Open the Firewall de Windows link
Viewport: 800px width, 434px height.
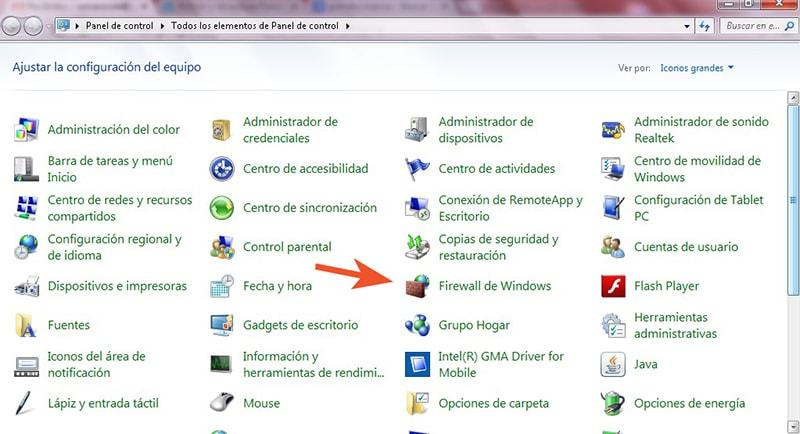click(x=494, y=286)
